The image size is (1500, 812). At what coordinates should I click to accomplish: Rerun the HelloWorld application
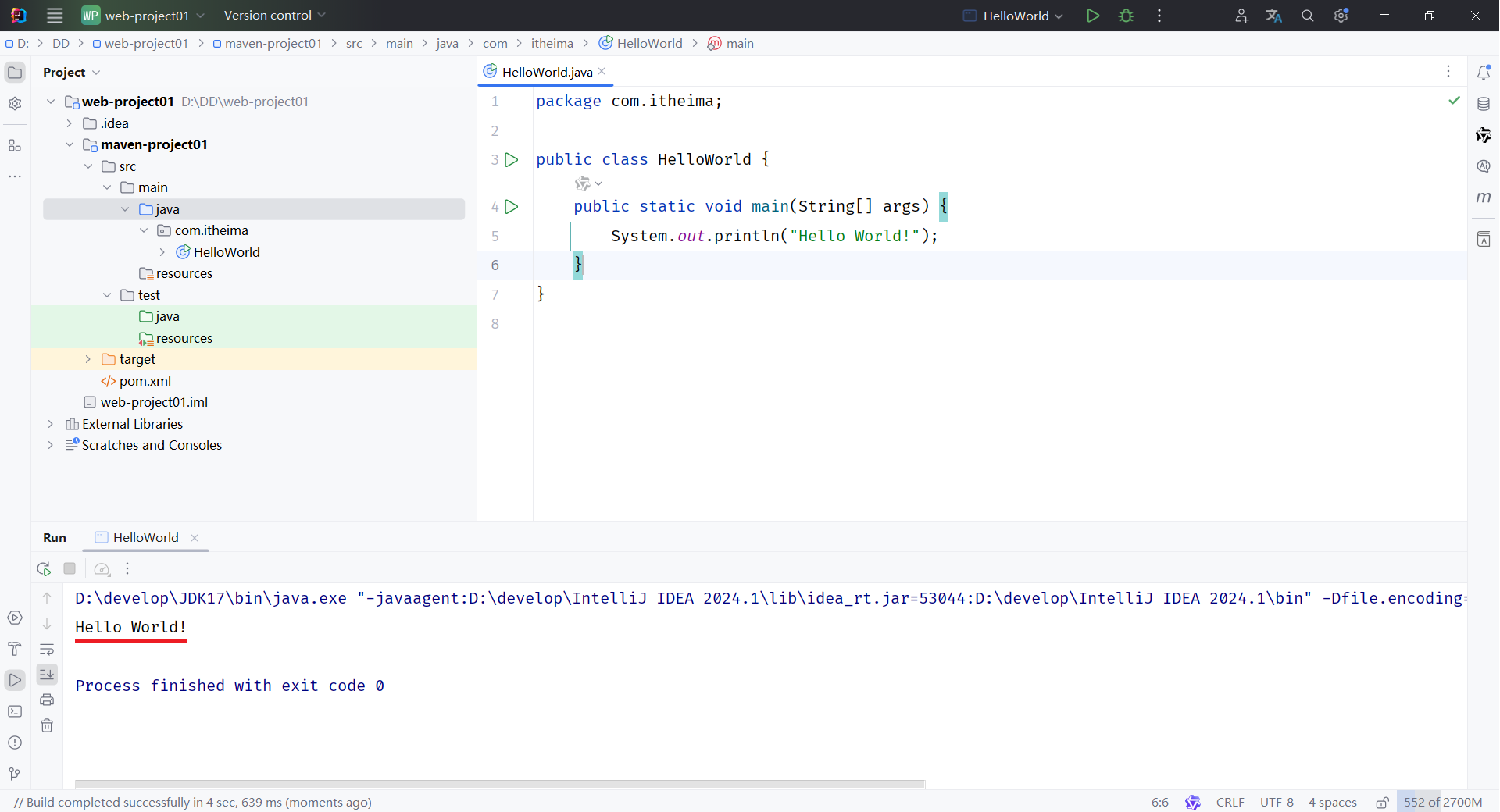point(43,568)
